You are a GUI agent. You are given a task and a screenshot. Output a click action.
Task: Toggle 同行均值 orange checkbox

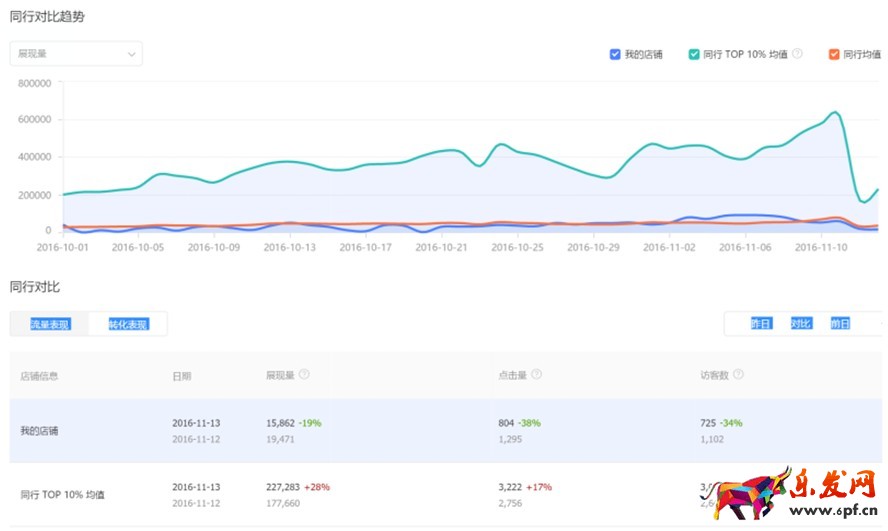click(834, 54)
